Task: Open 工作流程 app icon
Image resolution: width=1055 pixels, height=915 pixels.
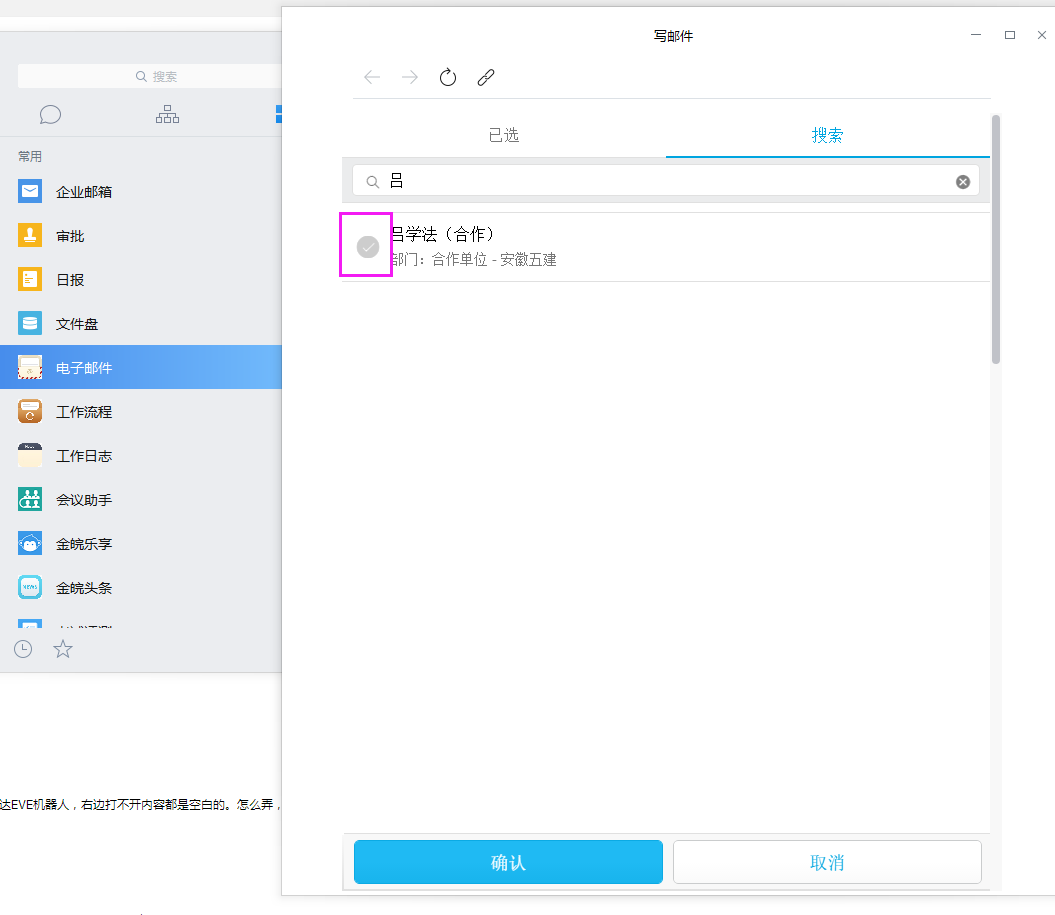Action: click(30, 412)
